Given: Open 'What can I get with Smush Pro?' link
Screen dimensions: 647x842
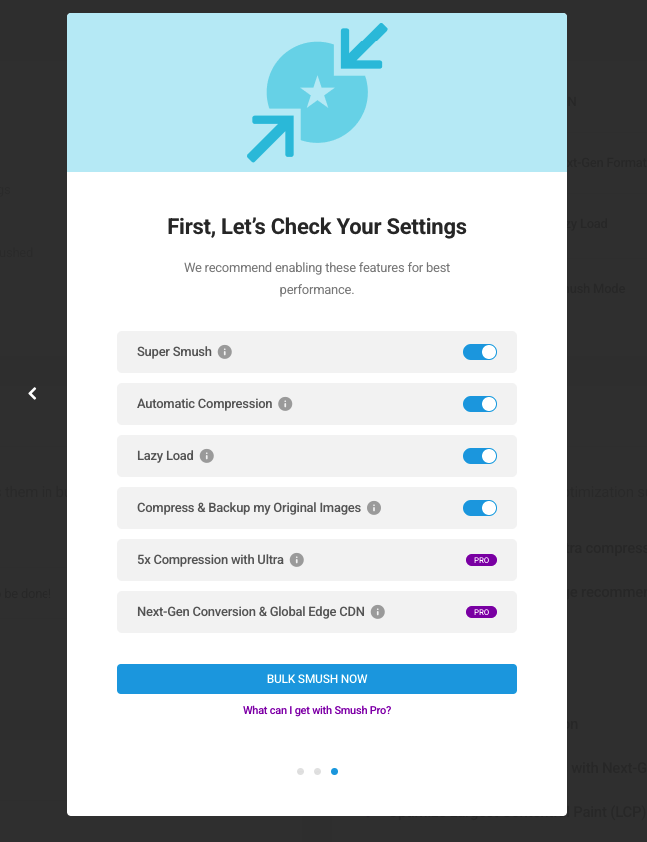Looking at the screenshot, I should (x=317, y=711).
